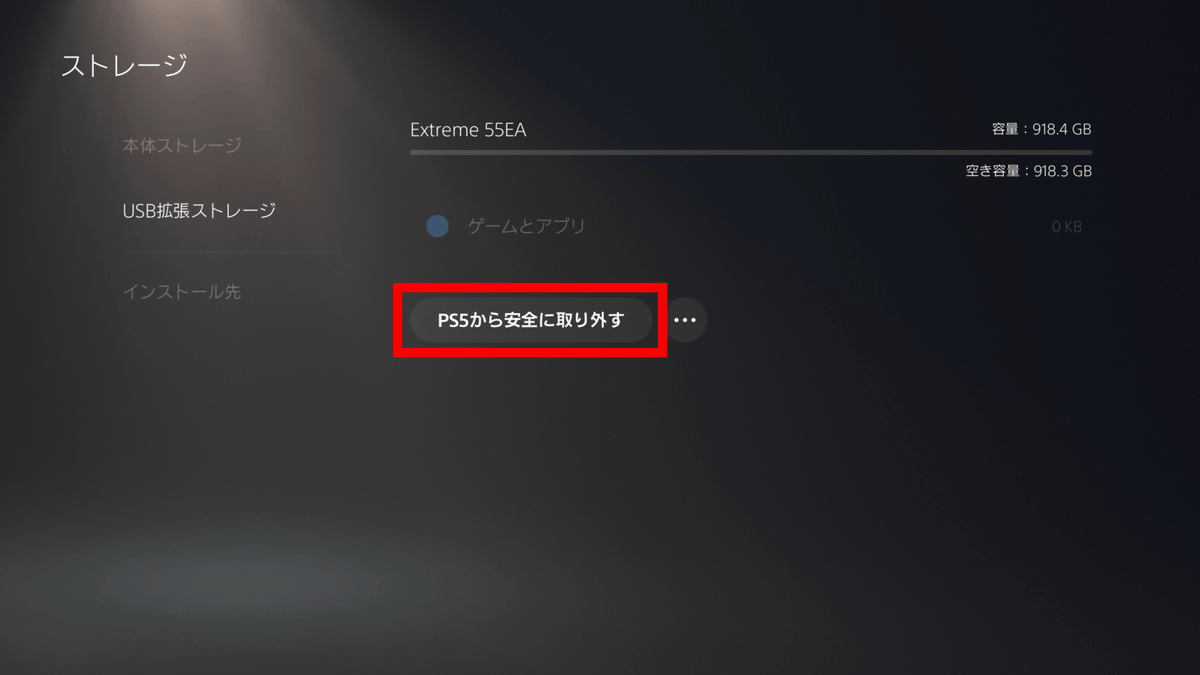Image resolution: width=1200 pixels, height=675 pixels.
Task: Click the 918.4 GB capacity value
Action: click(1060, 130)
